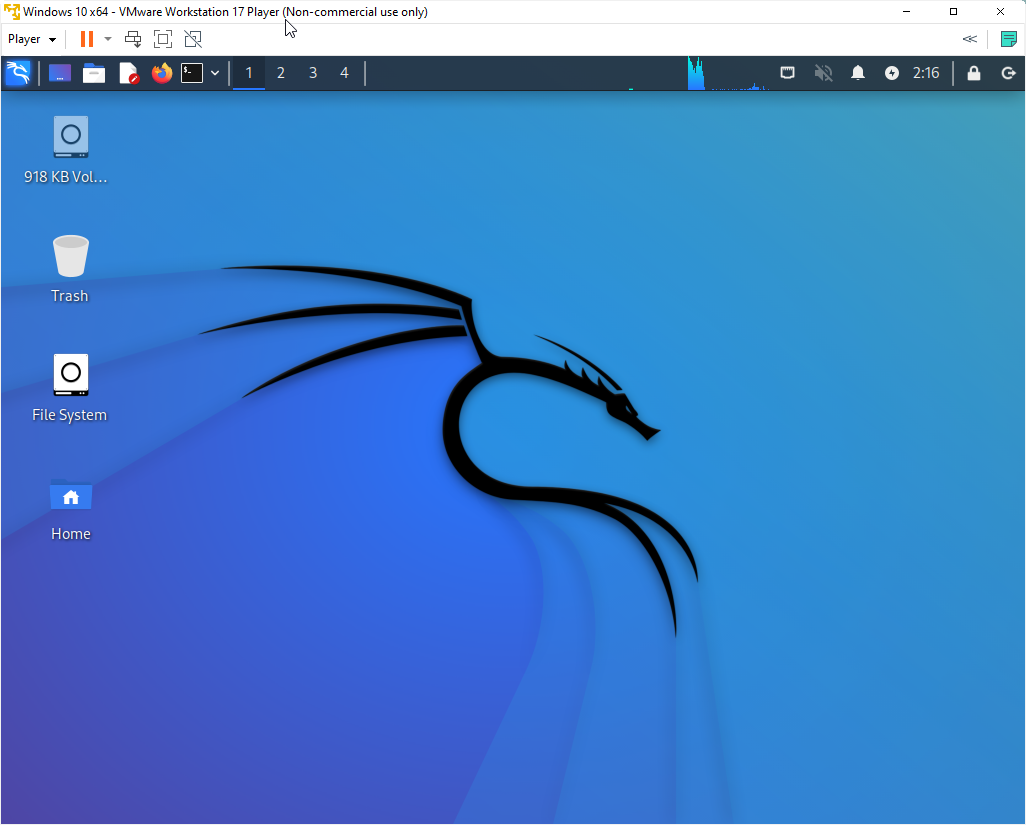Image resolution: width=1026 pixels, height=825 pixels.
Task: Open the power manager icon
Action: click(x=891, y=73)
